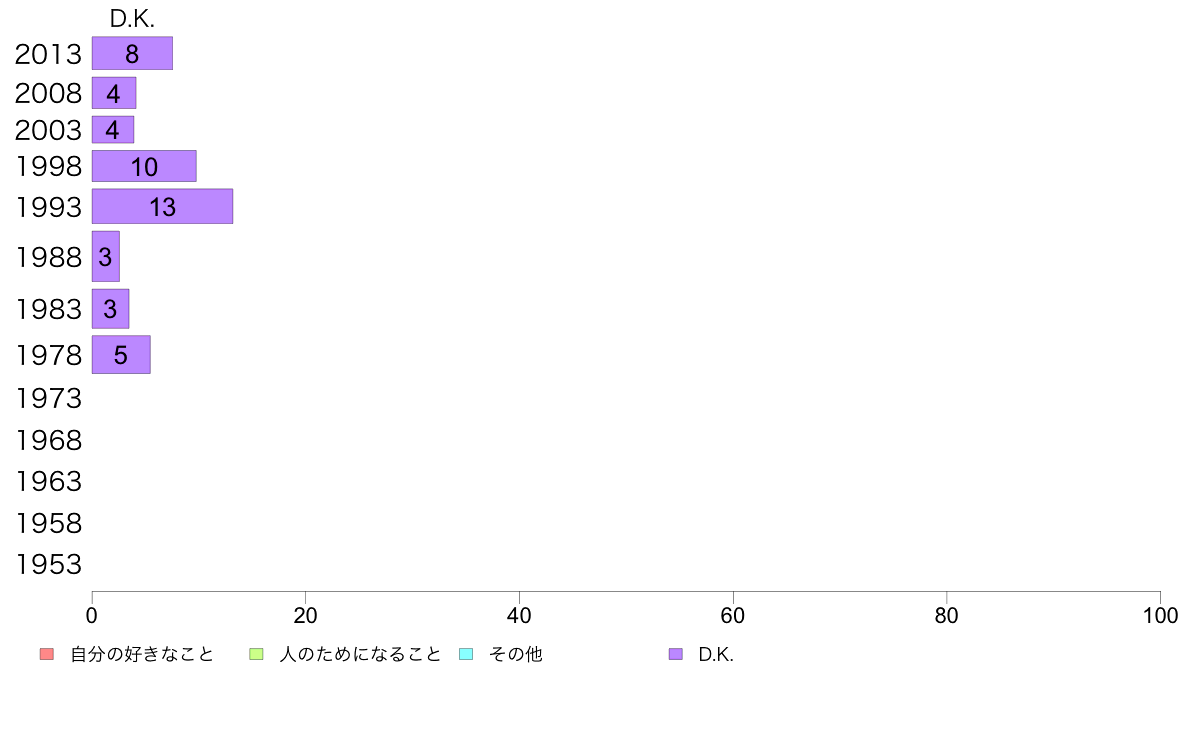Image resolution: width=1188 pixels, height=736 pixels.
Task: Click the 人のためになること legend text
Action: pos(360,654)
